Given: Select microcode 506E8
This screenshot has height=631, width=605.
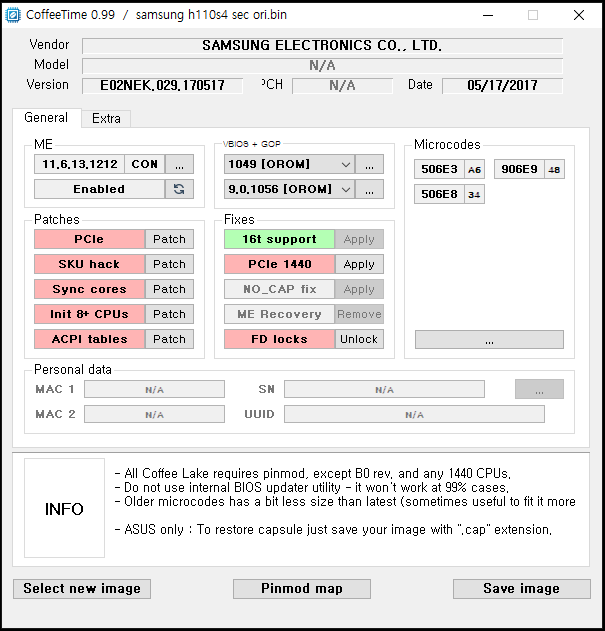Looking at the screenshot, I should click(439, 194).
